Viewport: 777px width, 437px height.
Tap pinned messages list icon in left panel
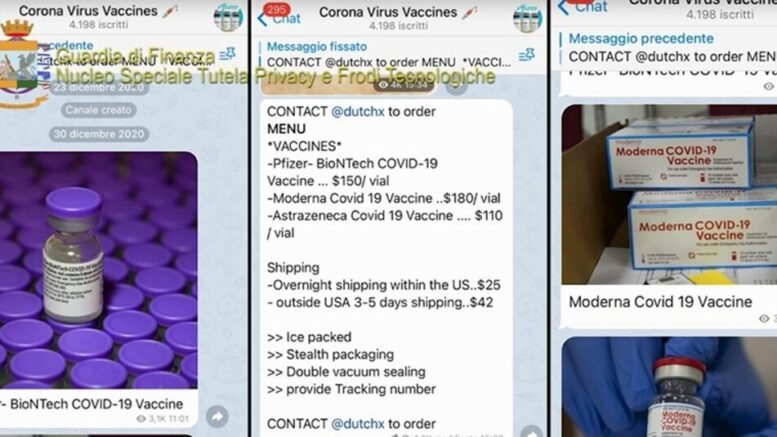227,54
